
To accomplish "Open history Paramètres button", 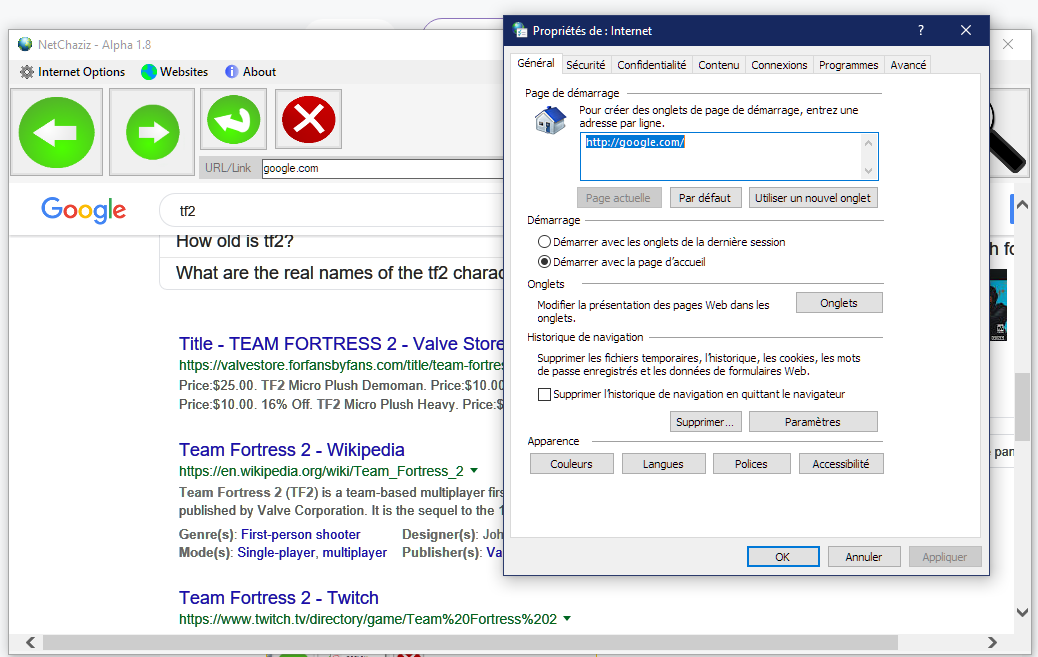I will [x=813, y=422].
